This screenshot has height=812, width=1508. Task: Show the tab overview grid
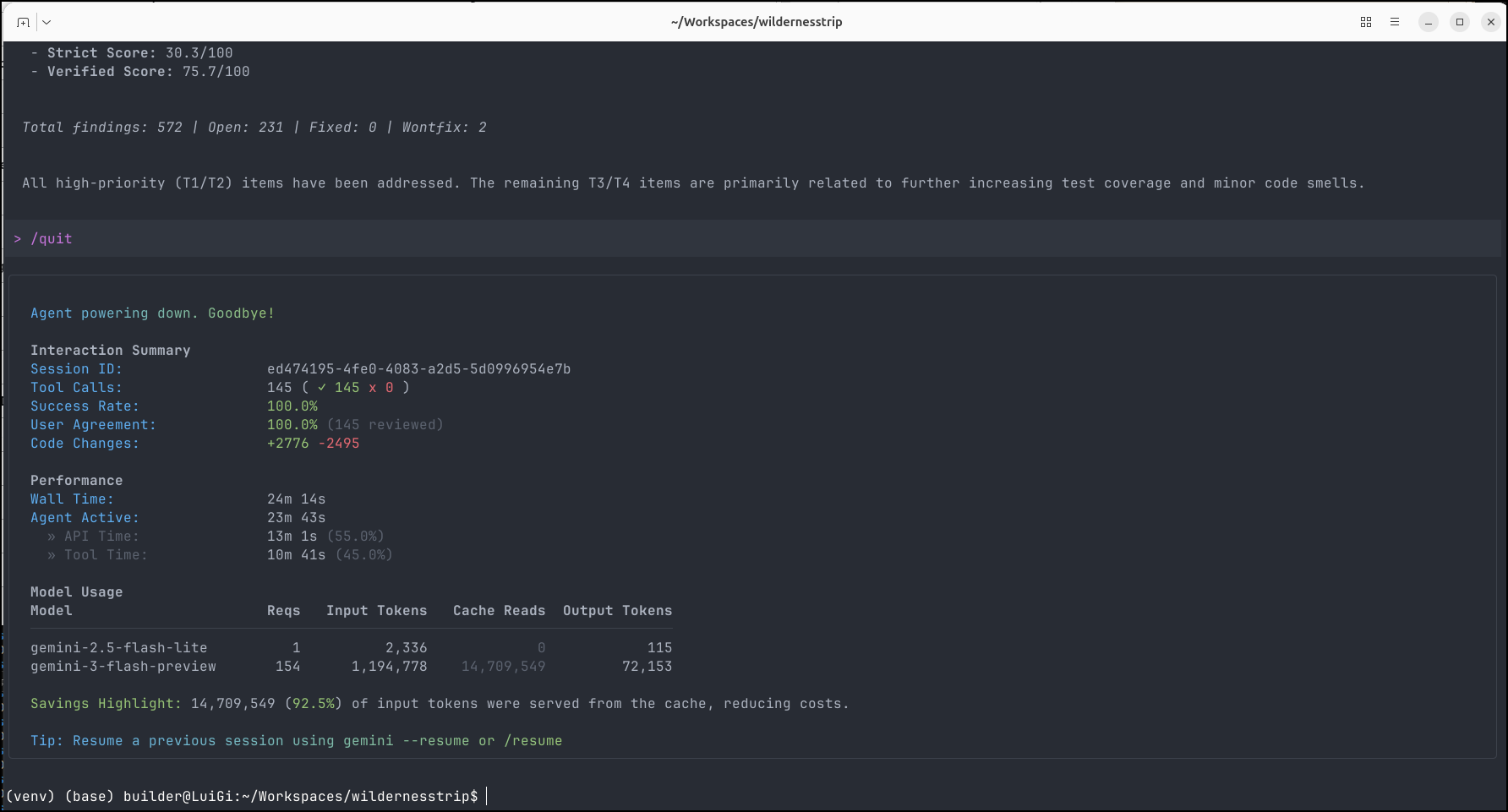click(x=1365, y=22)
